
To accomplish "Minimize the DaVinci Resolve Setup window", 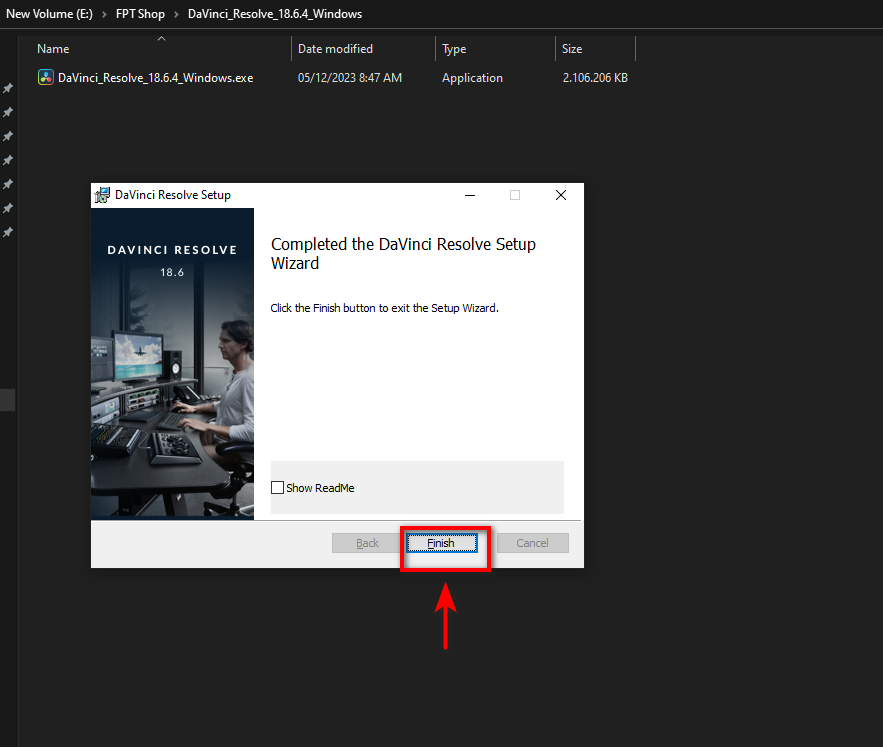I will [470, 195].
